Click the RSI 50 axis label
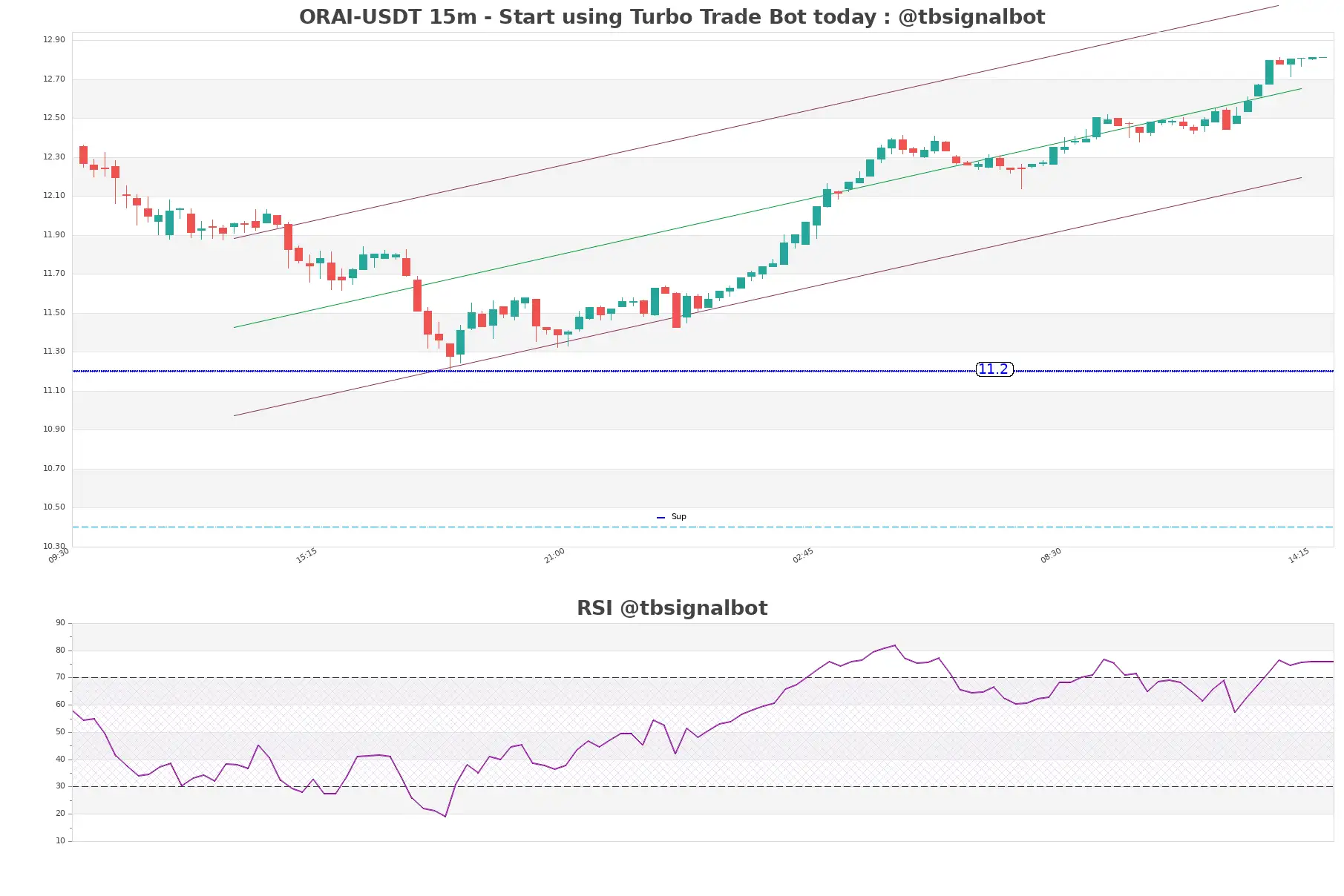Viewport: 1344px width, 896px height. (x=60, y=732)
